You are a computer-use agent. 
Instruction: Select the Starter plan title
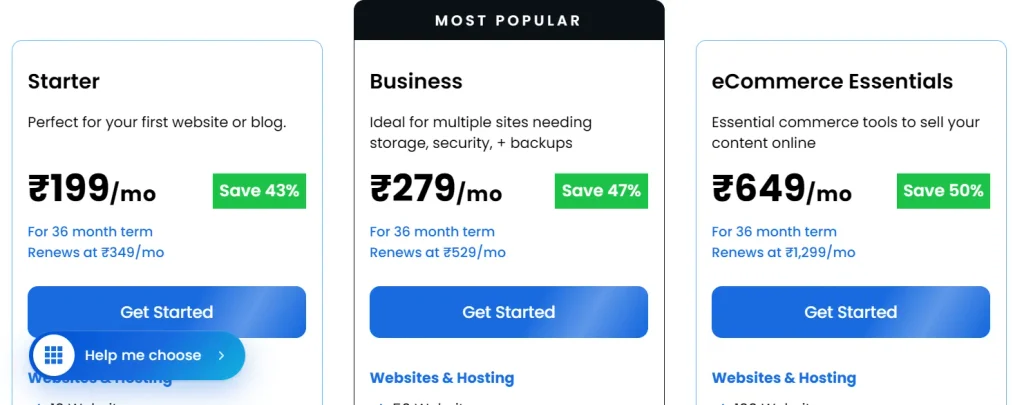63,82
